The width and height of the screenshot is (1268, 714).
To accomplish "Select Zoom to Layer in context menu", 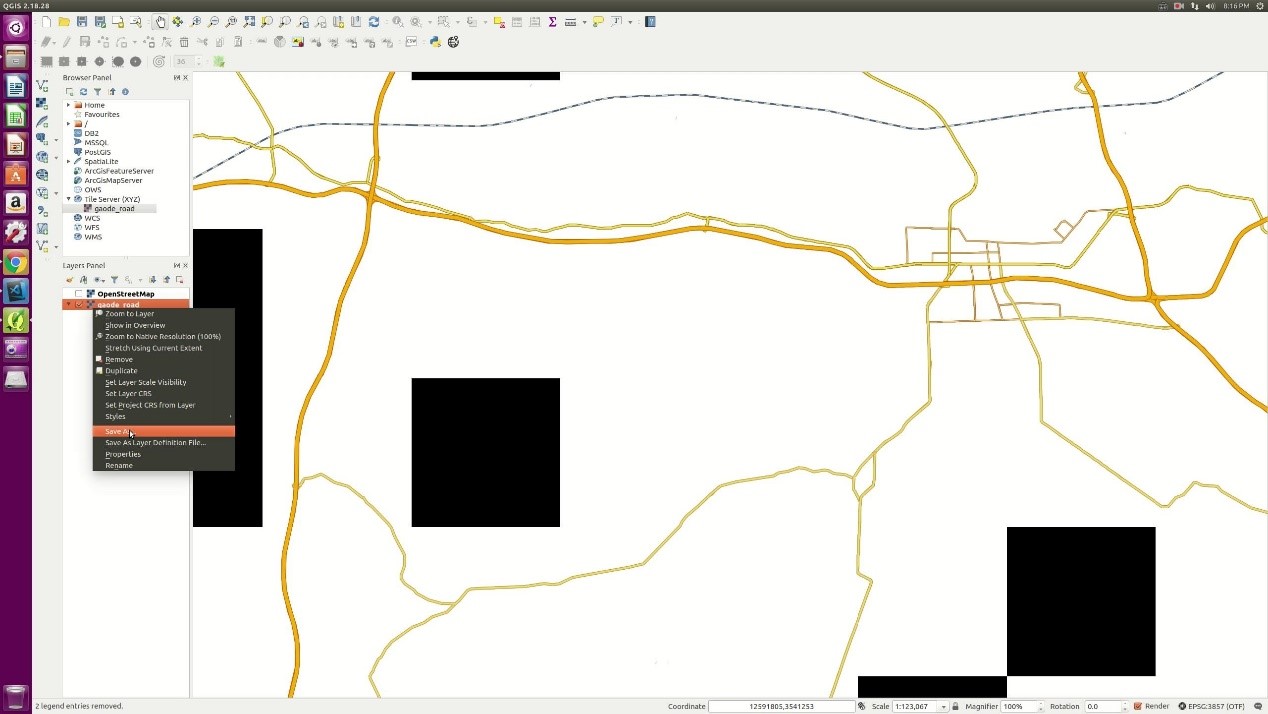I will tap(129, 314).
